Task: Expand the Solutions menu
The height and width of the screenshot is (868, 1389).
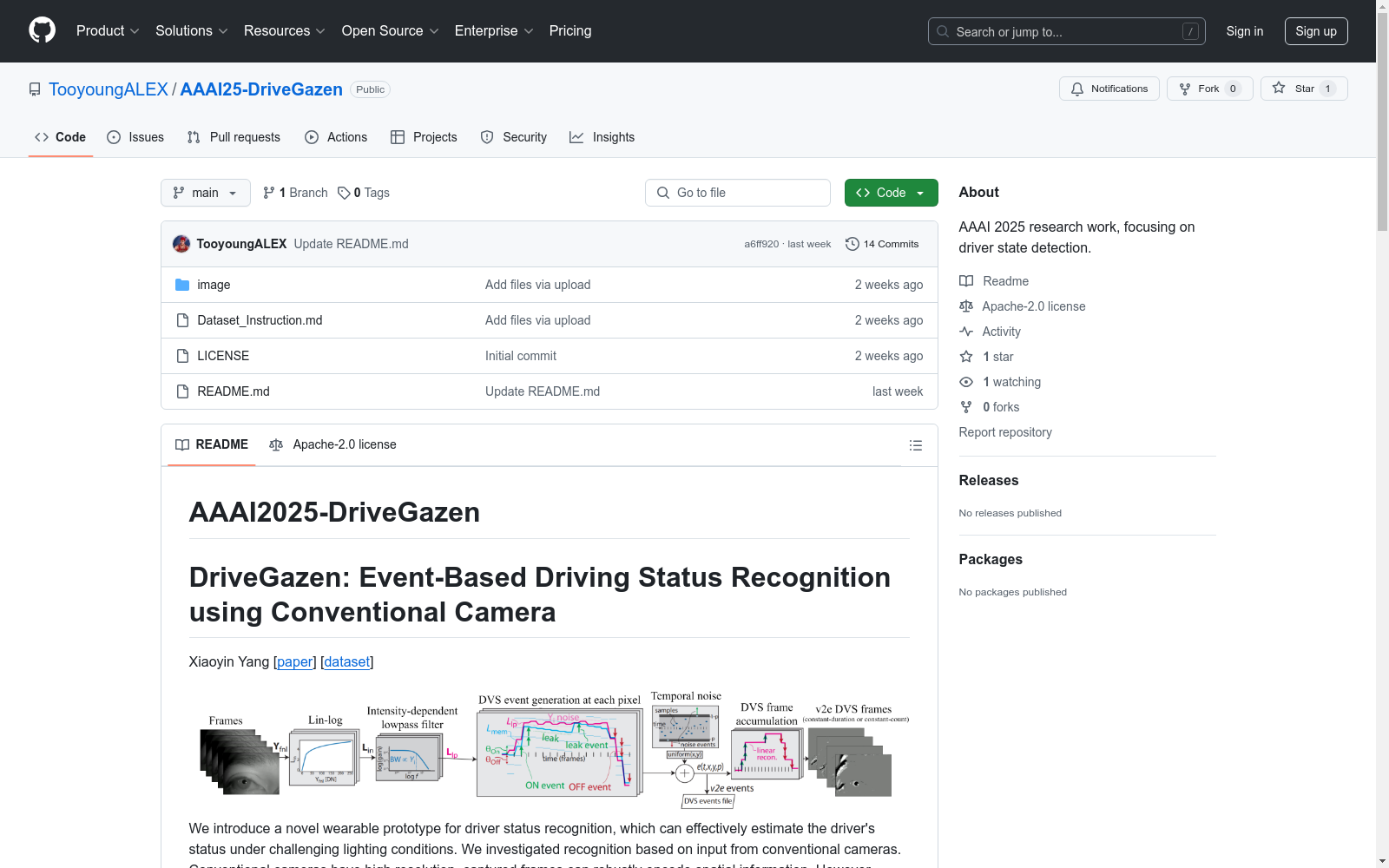Action: point(192,30)
